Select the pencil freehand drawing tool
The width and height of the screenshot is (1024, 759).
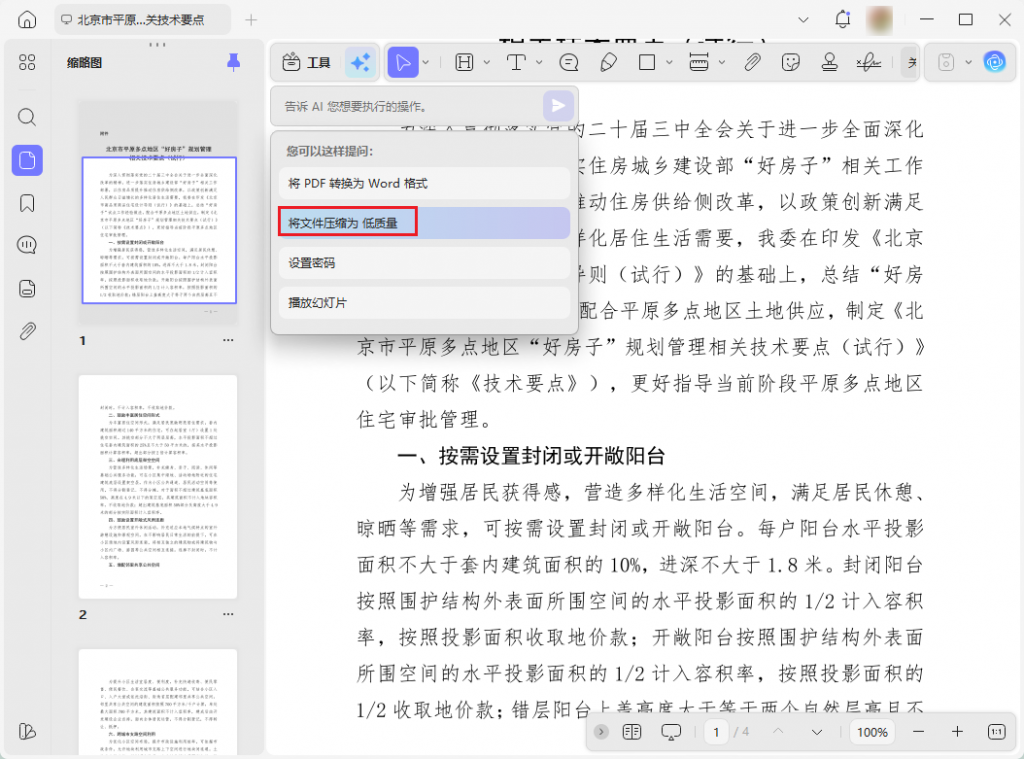coord(609,62)
